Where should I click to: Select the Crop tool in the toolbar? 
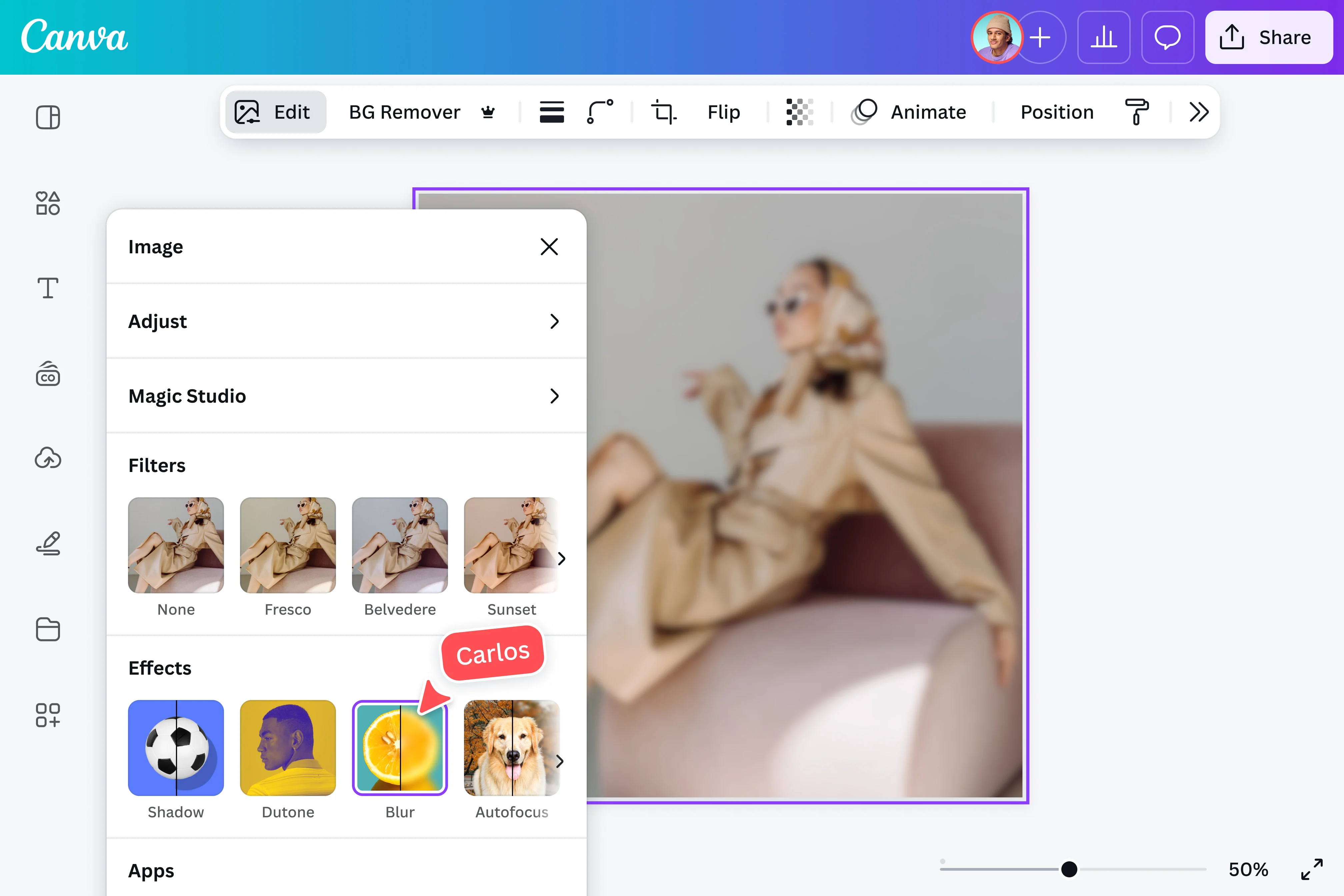[663, 112]
